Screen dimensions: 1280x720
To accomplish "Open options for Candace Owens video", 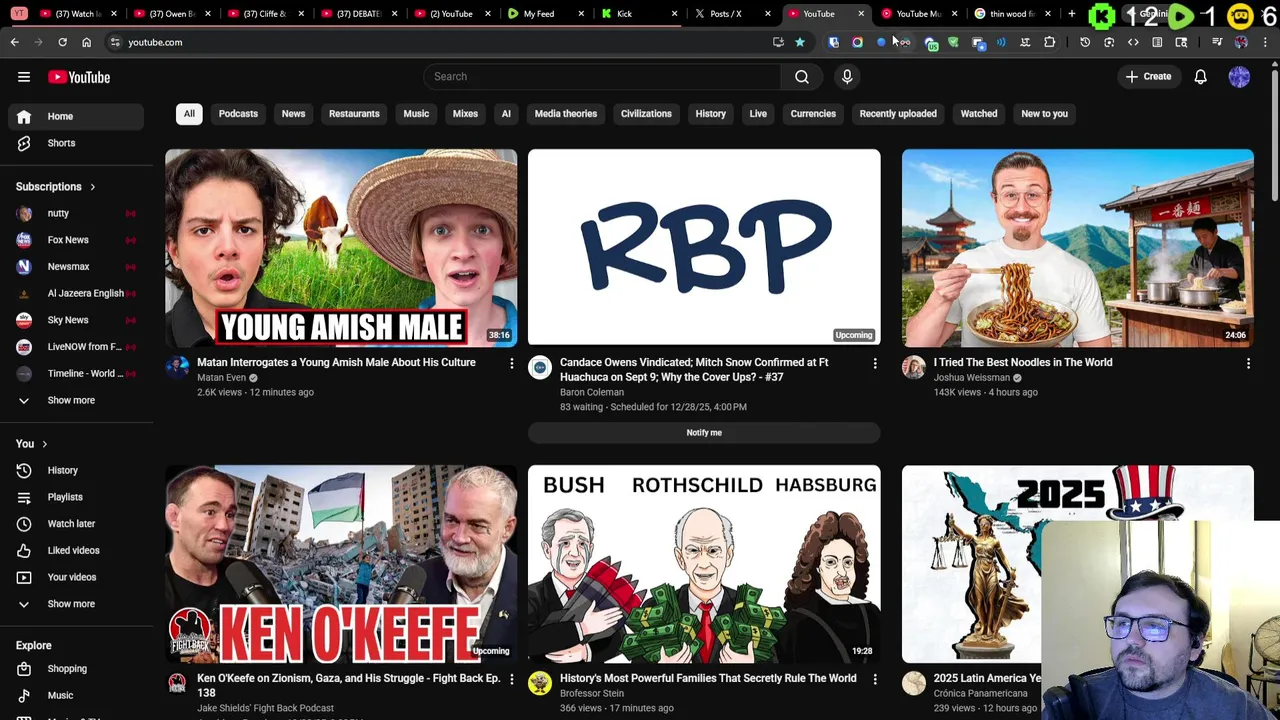I will point(874,363).
